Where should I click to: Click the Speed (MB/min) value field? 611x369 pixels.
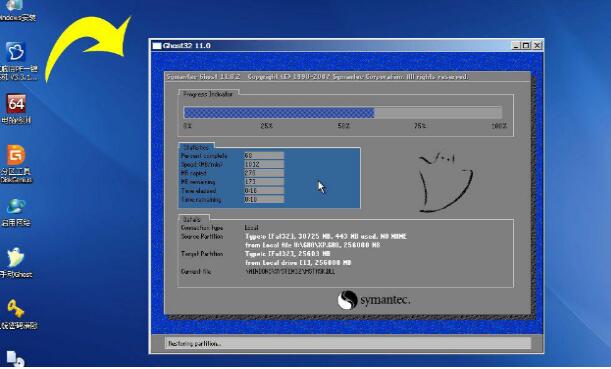264,164
